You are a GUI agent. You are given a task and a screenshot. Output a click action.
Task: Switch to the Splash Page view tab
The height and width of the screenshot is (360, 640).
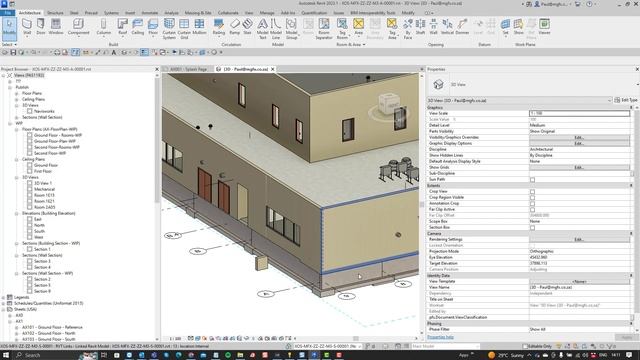[188, 69]
